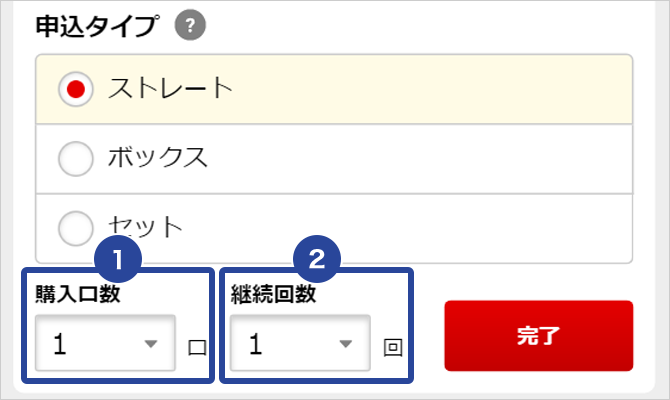
Task: Click the 継続回数 field label
Action: (x=273, y=294)
